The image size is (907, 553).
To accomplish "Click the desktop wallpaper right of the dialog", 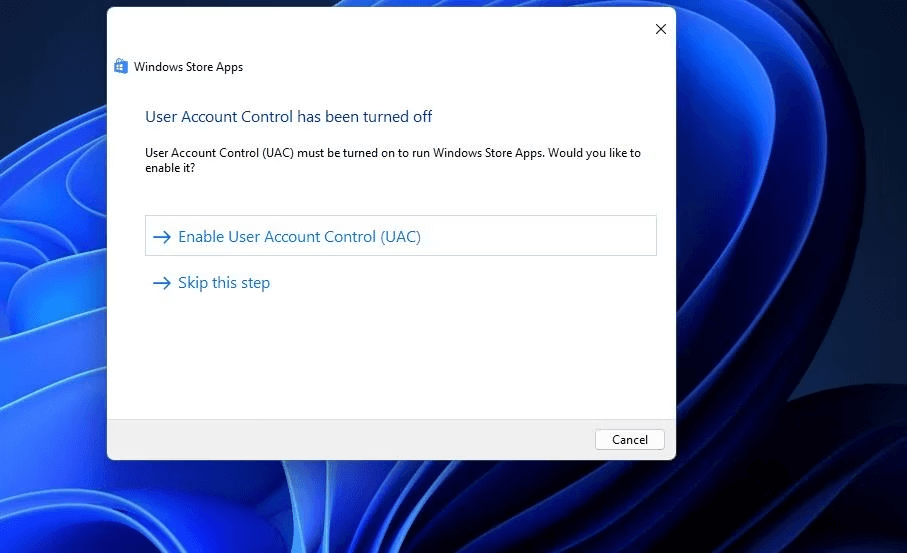I will [x=790, y=250].
